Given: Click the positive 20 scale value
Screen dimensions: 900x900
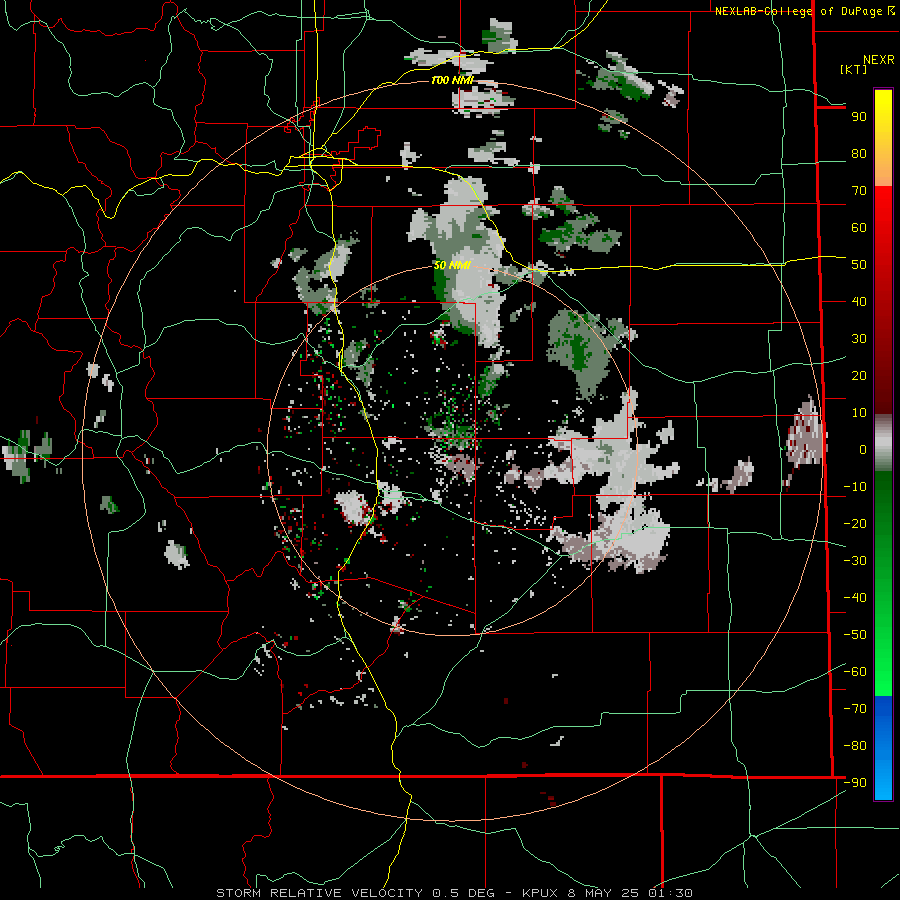Looking at the screenshot, I should (859, 376).
